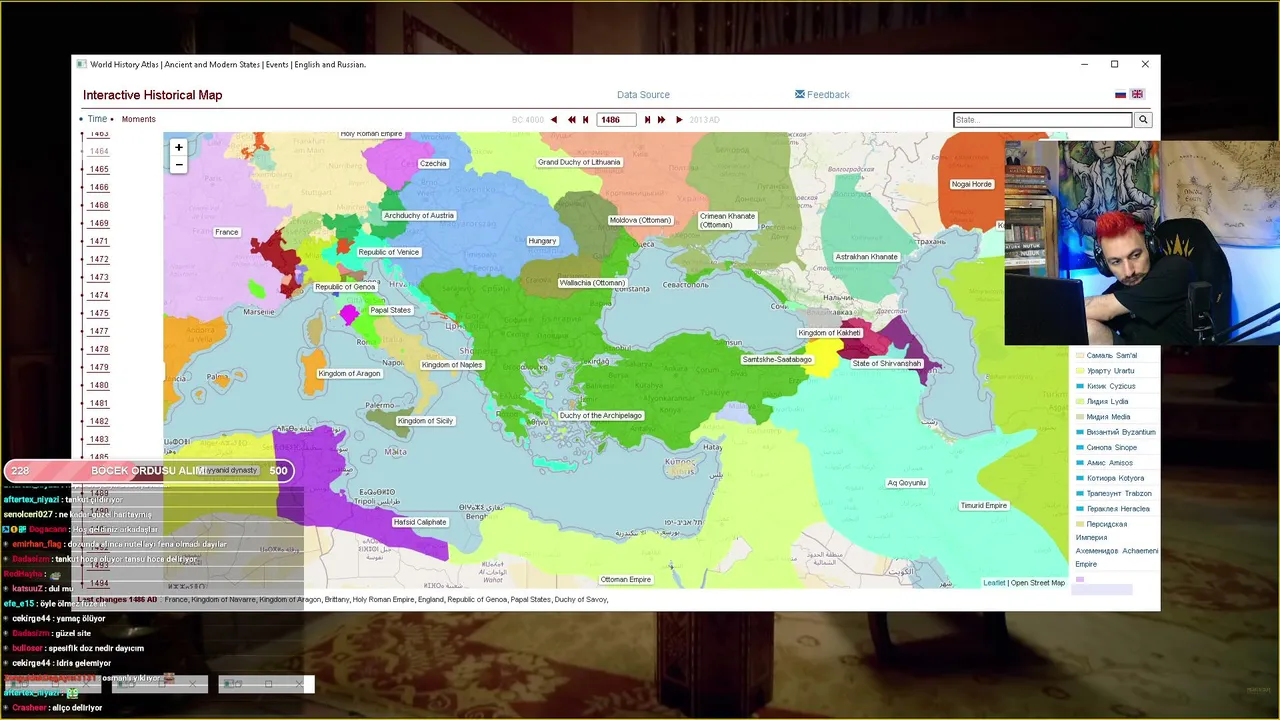Select year 1474 in timeline

pyautogui.click(x=99, y=296)
